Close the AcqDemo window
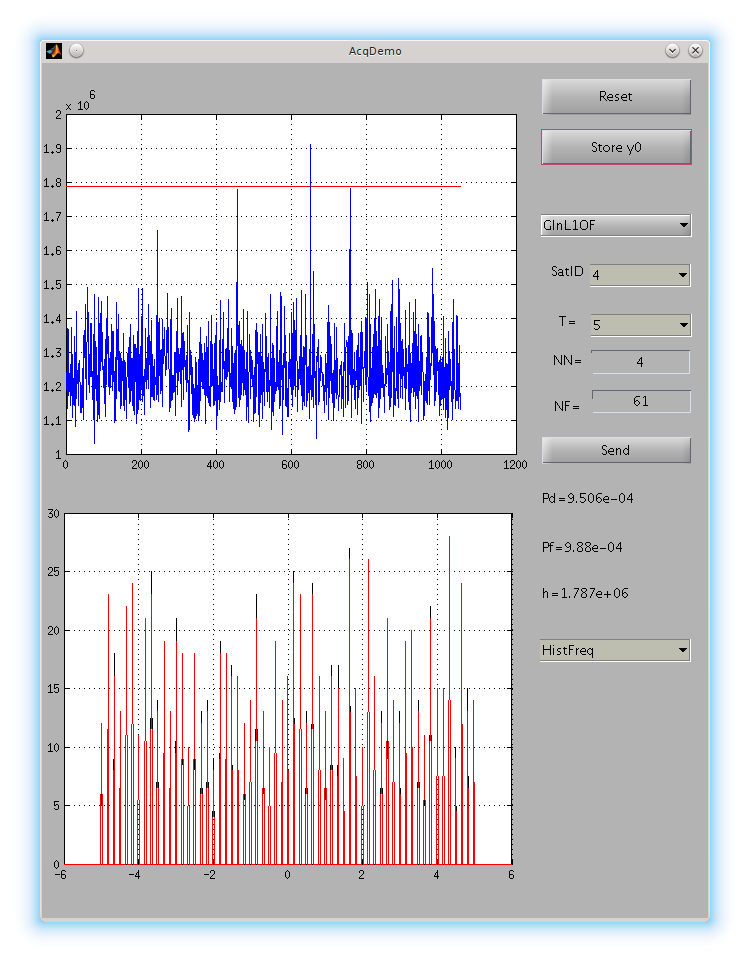The height and width of the screenshot is (962, 750). [x=695, y=50]
